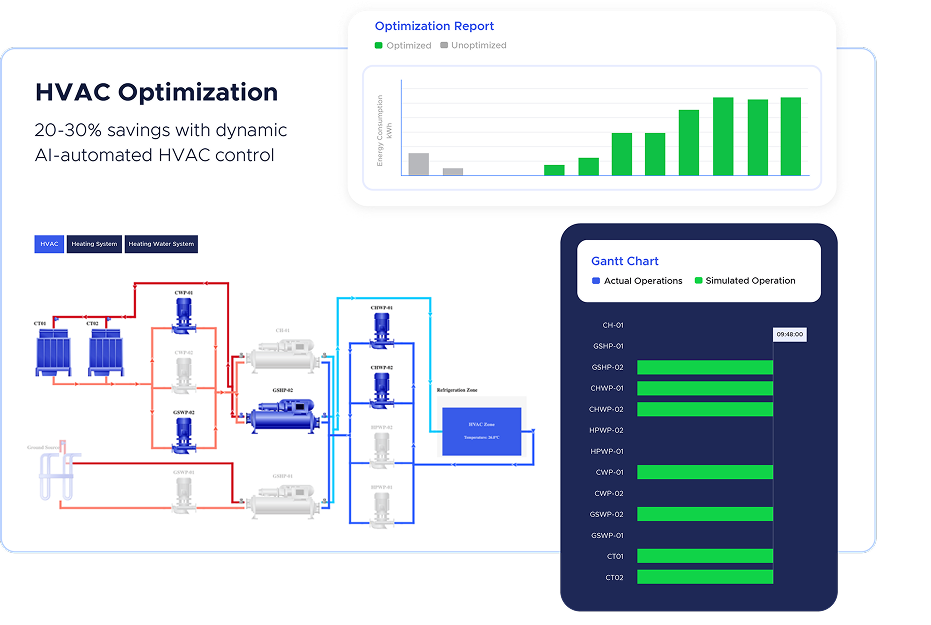Open the Heating Water System tab
Viewport: 931px width, 625px height.
tap(161, 244)
